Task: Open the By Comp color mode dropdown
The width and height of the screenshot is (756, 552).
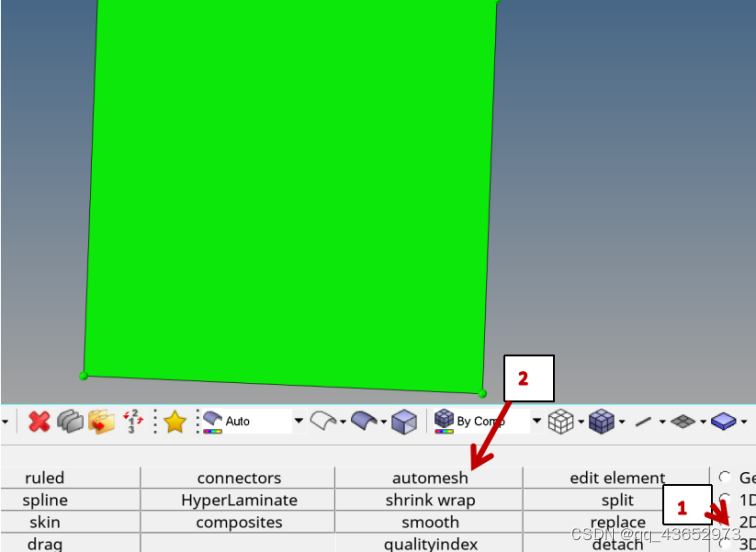Action: pyautogui.click(x=537, y=421)
